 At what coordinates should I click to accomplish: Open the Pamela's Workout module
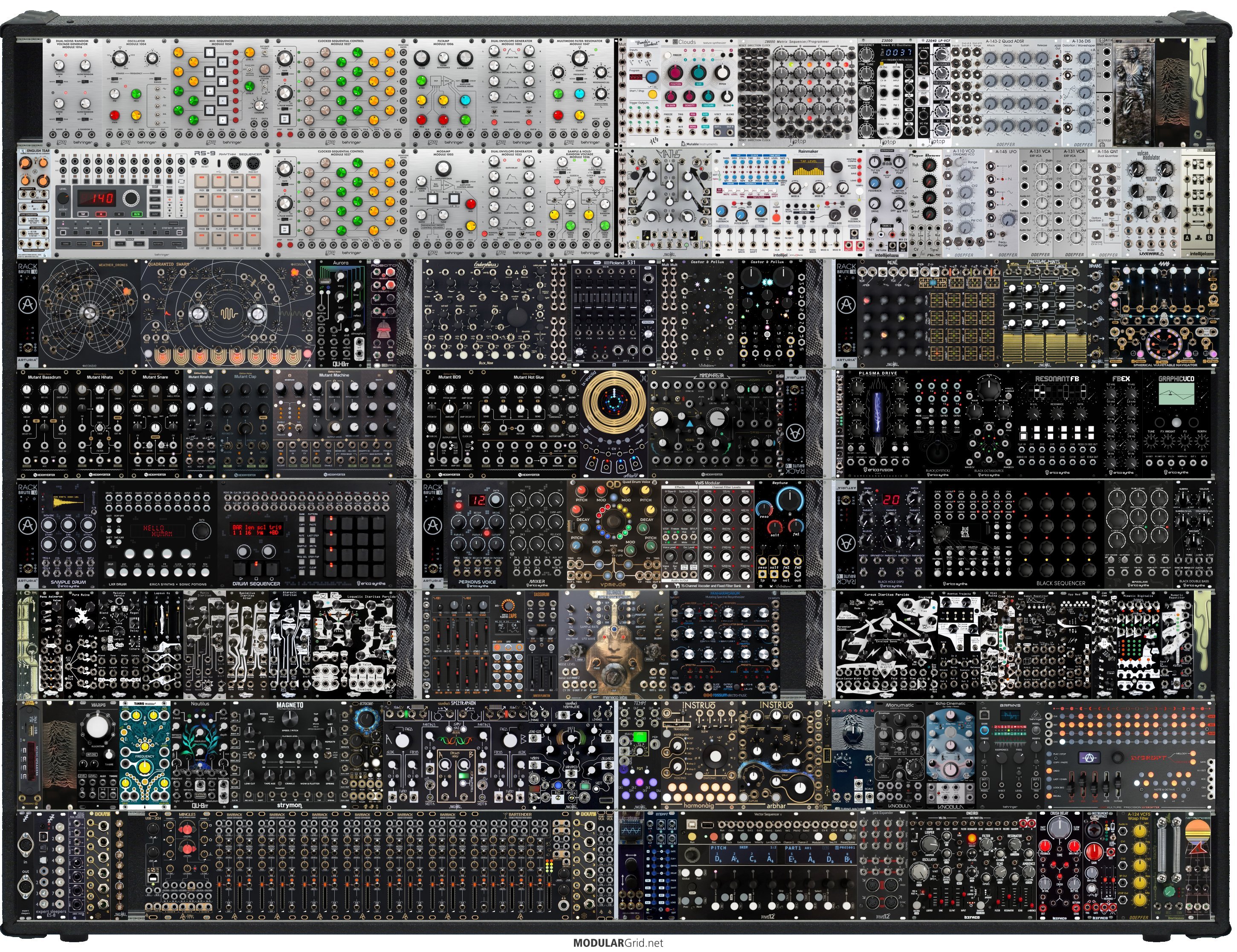(643, 93)
